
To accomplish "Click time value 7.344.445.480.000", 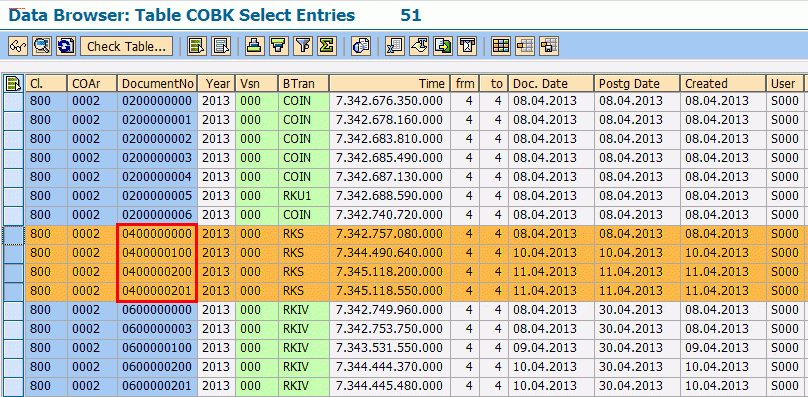I will 389,386.
